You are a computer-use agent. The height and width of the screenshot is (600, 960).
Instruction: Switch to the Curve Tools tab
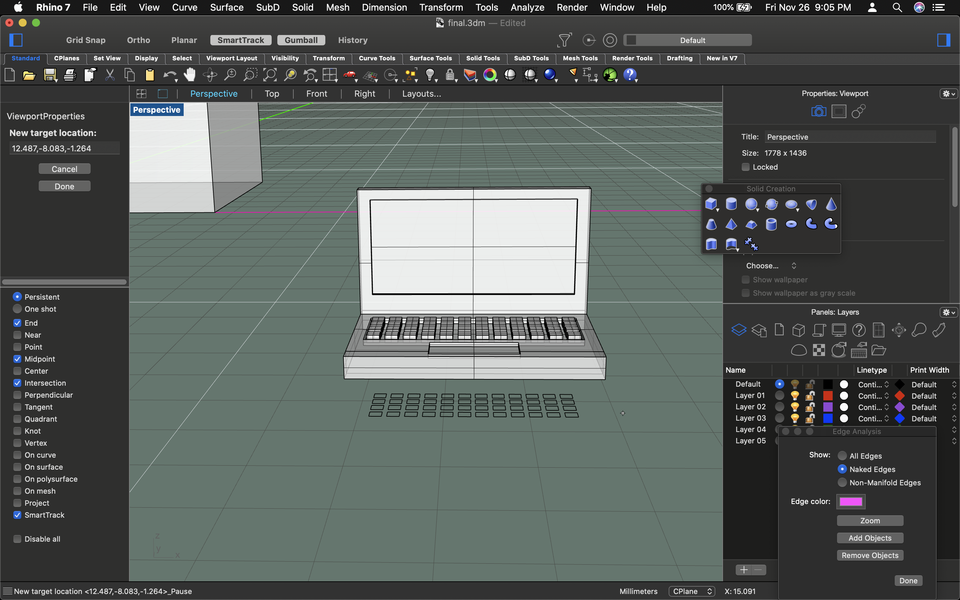click(x=377, y=58)
